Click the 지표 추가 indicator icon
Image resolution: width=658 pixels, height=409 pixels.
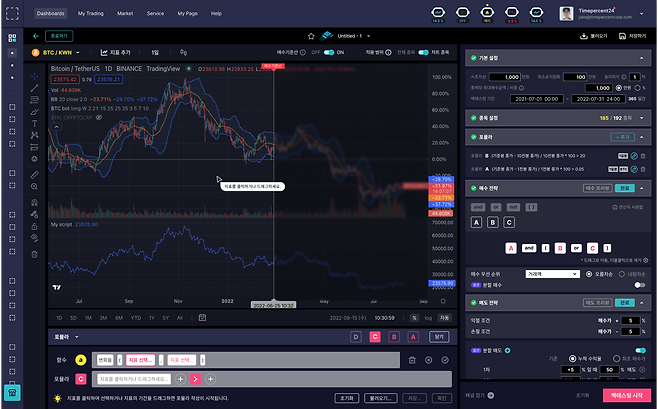[101, 51]
